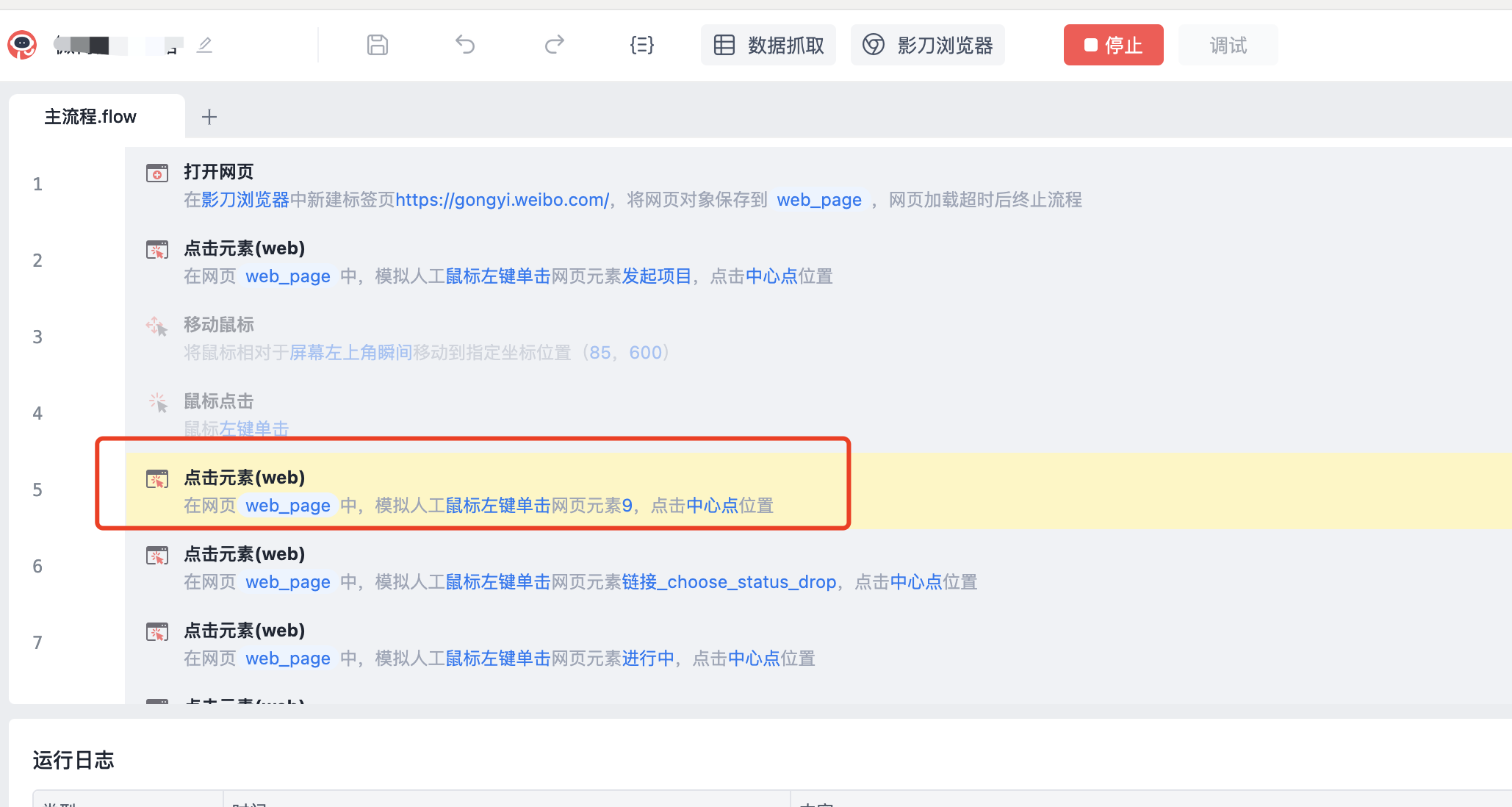Click the 链接_choose_status_drop element in step 6

click(728, 582)
